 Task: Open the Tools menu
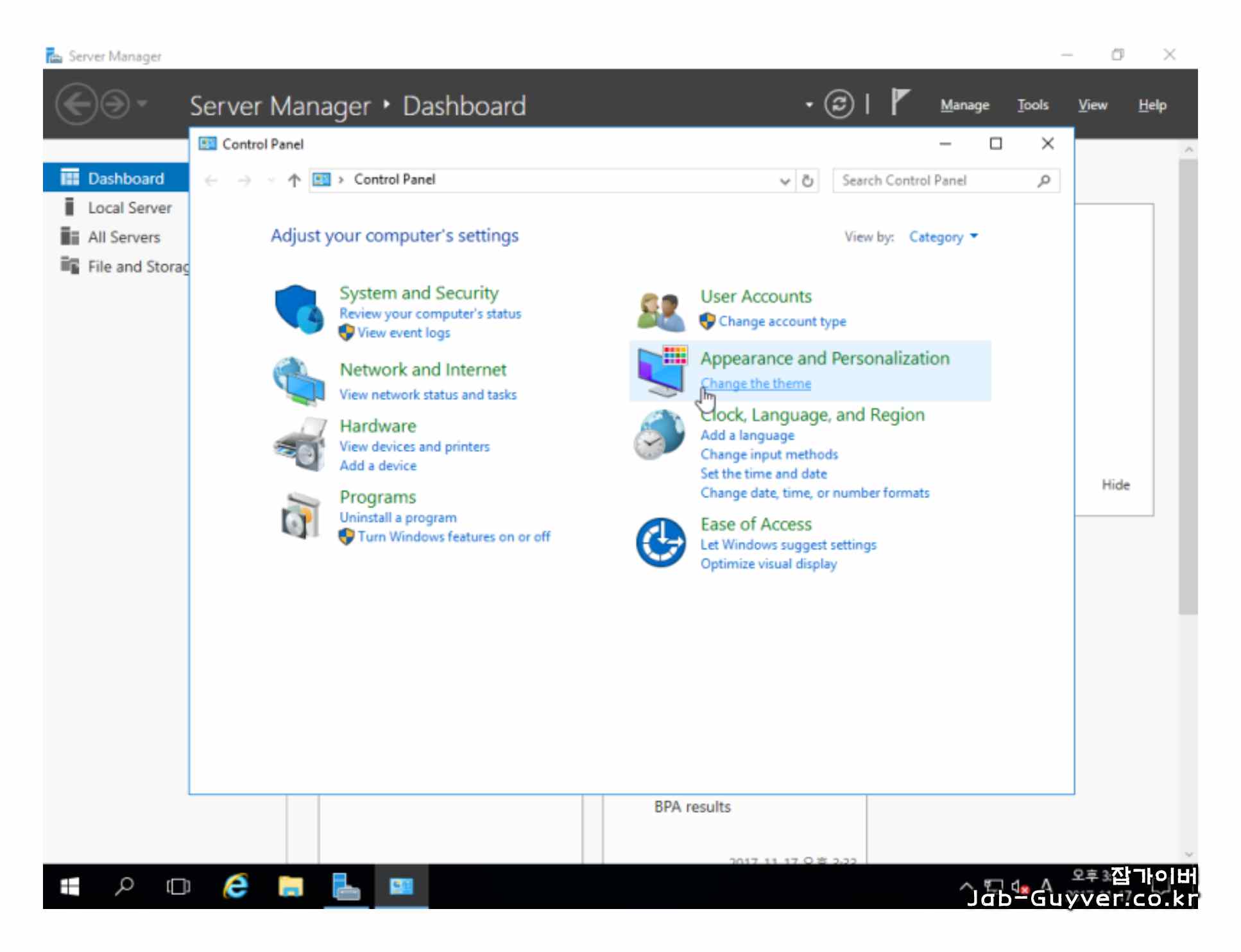[1032, 105]
